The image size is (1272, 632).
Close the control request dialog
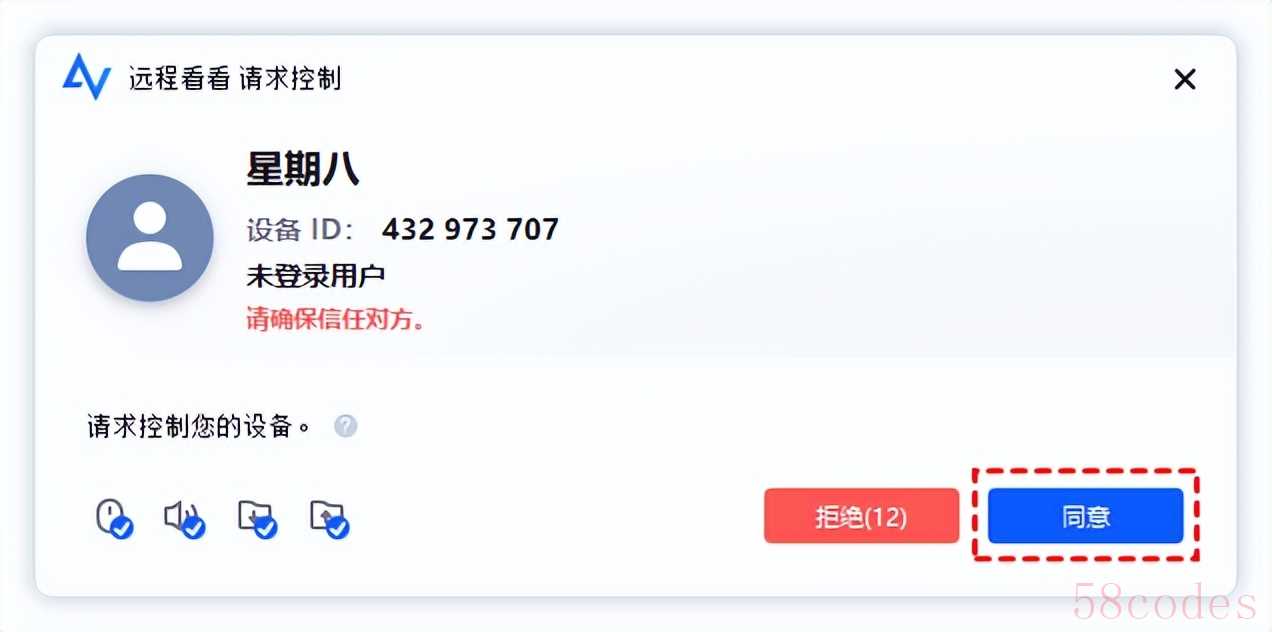click(1185, 79)
